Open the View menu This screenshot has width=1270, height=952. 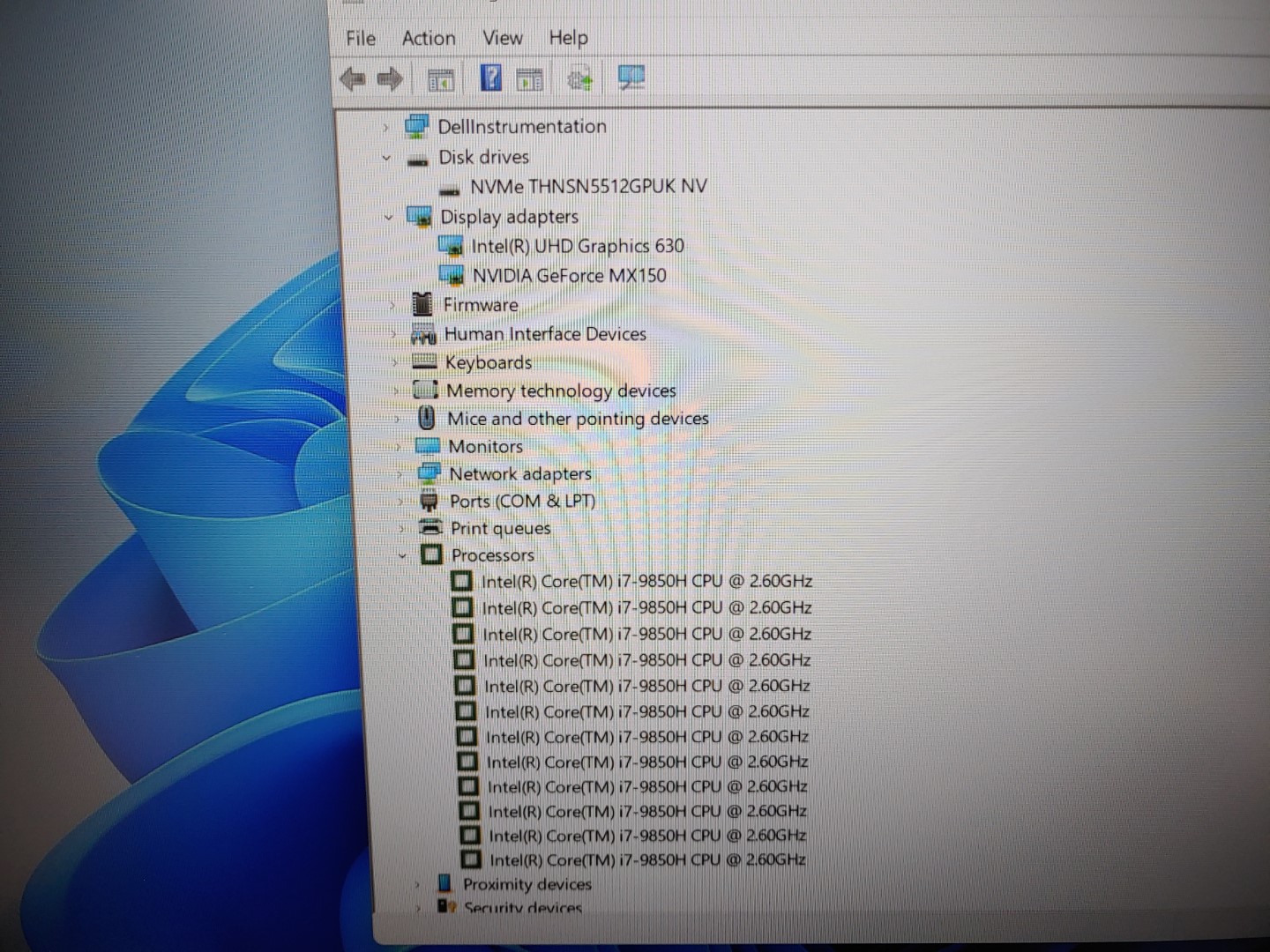(x=503, y=38)
